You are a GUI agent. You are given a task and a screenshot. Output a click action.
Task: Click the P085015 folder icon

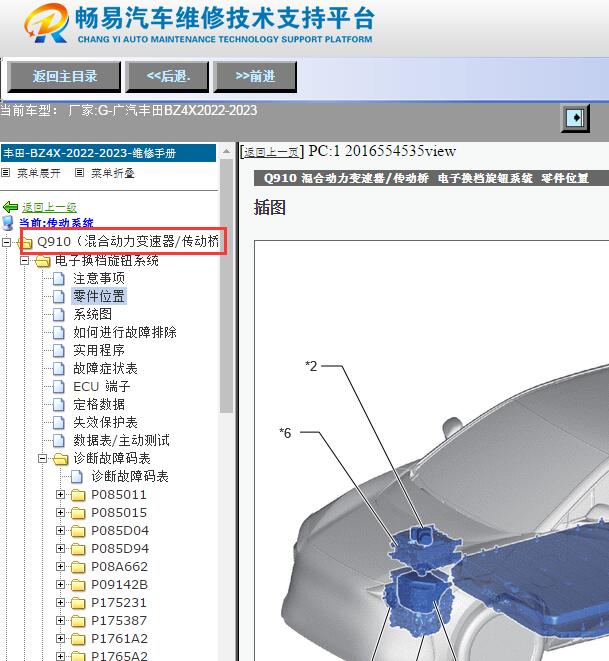[x=78, y=513]
